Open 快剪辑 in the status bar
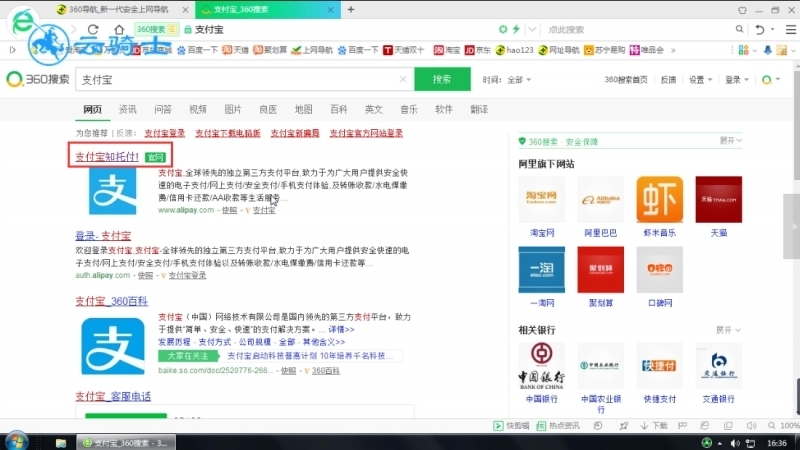Screen dimensions: 800x450 tap(511, 426)
